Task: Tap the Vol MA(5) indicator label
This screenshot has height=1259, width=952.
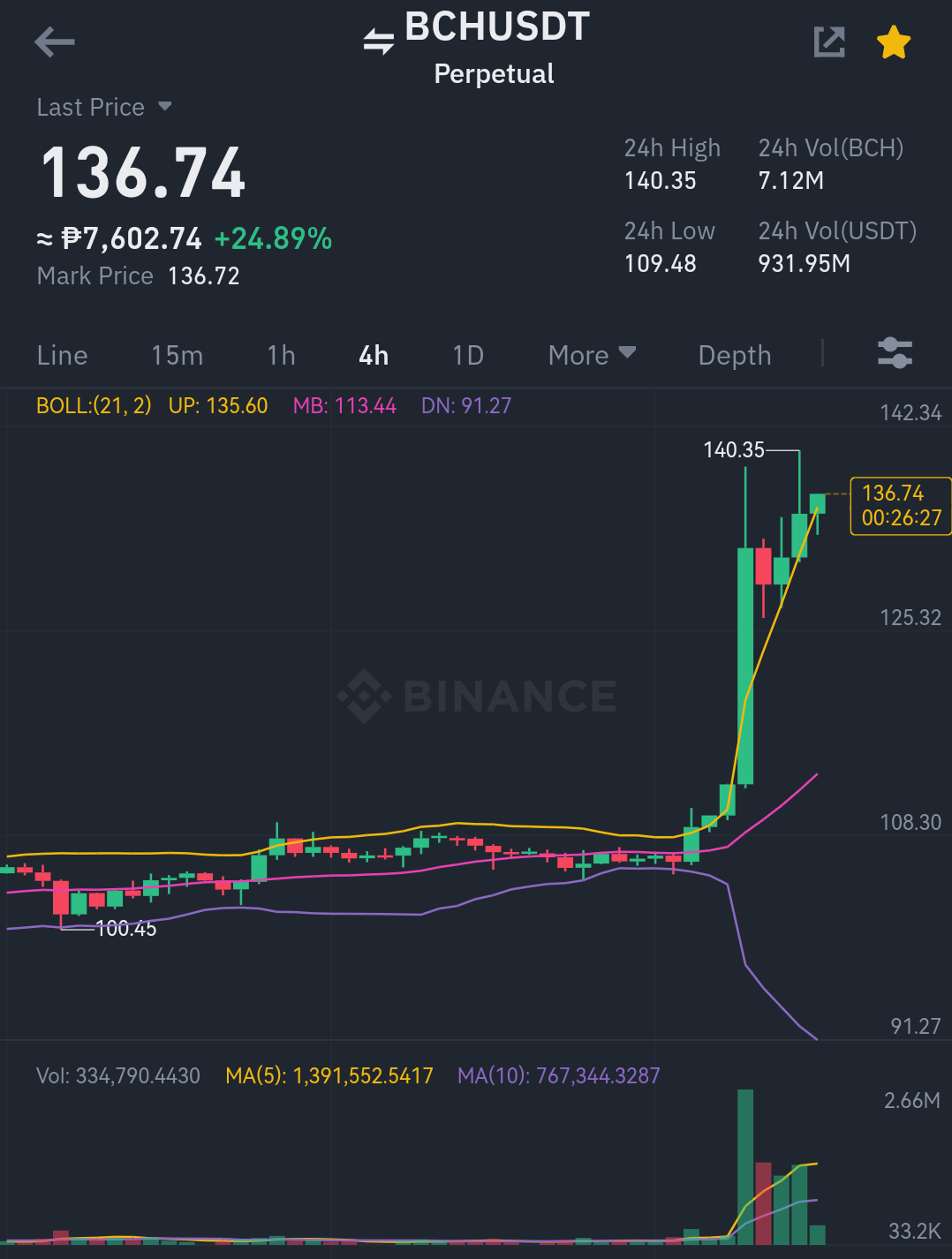Action: click(329, 1075)
